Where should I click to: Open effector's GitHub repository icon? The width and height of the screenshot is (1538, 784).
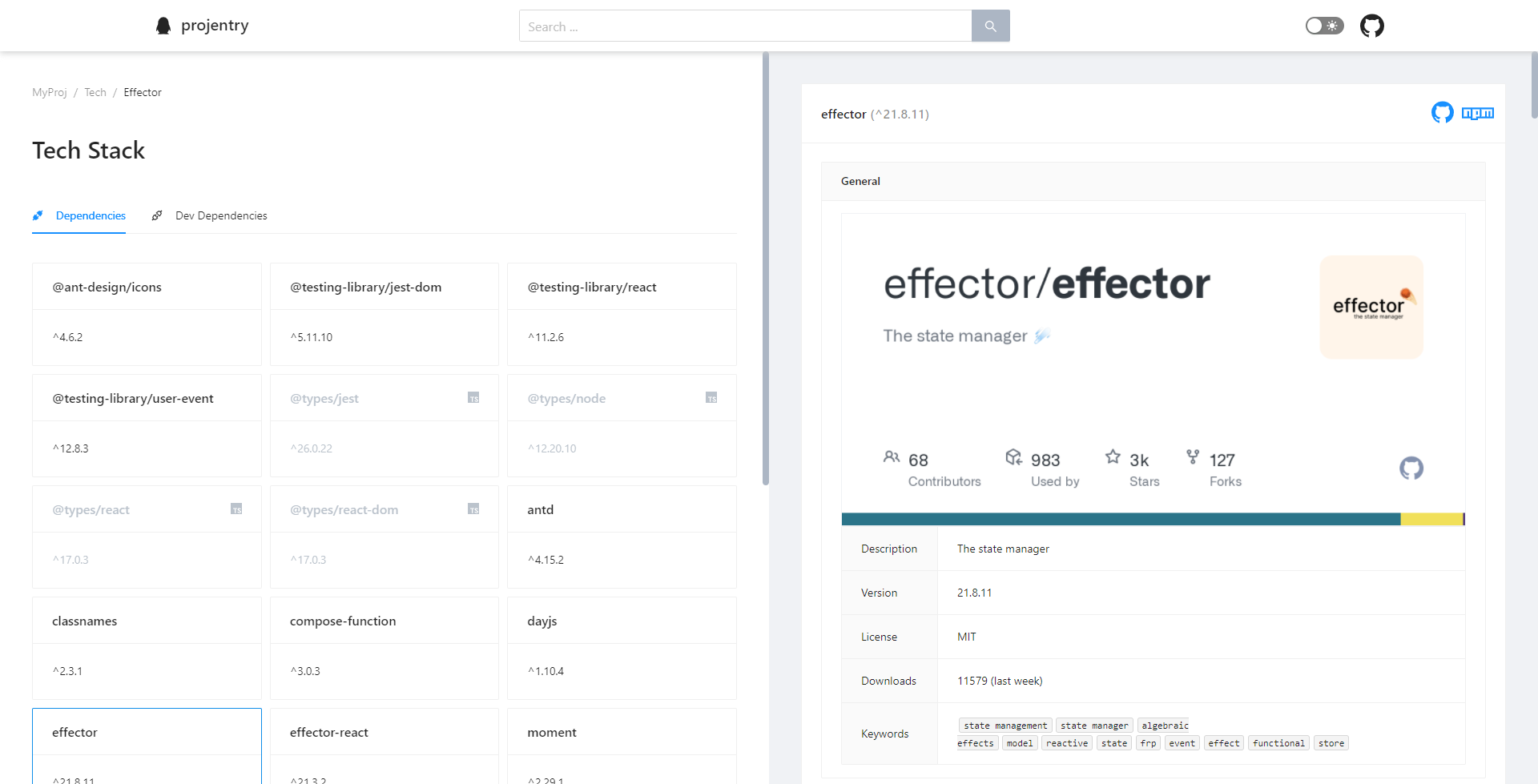point(1443,113)
